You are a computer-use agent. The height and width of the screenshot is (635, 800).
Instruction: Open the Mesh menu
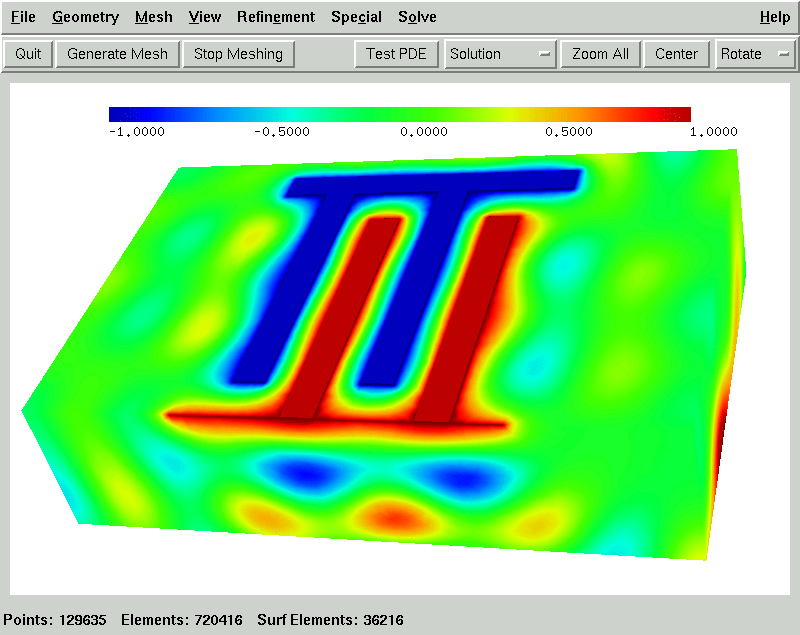tap(154, 17)
